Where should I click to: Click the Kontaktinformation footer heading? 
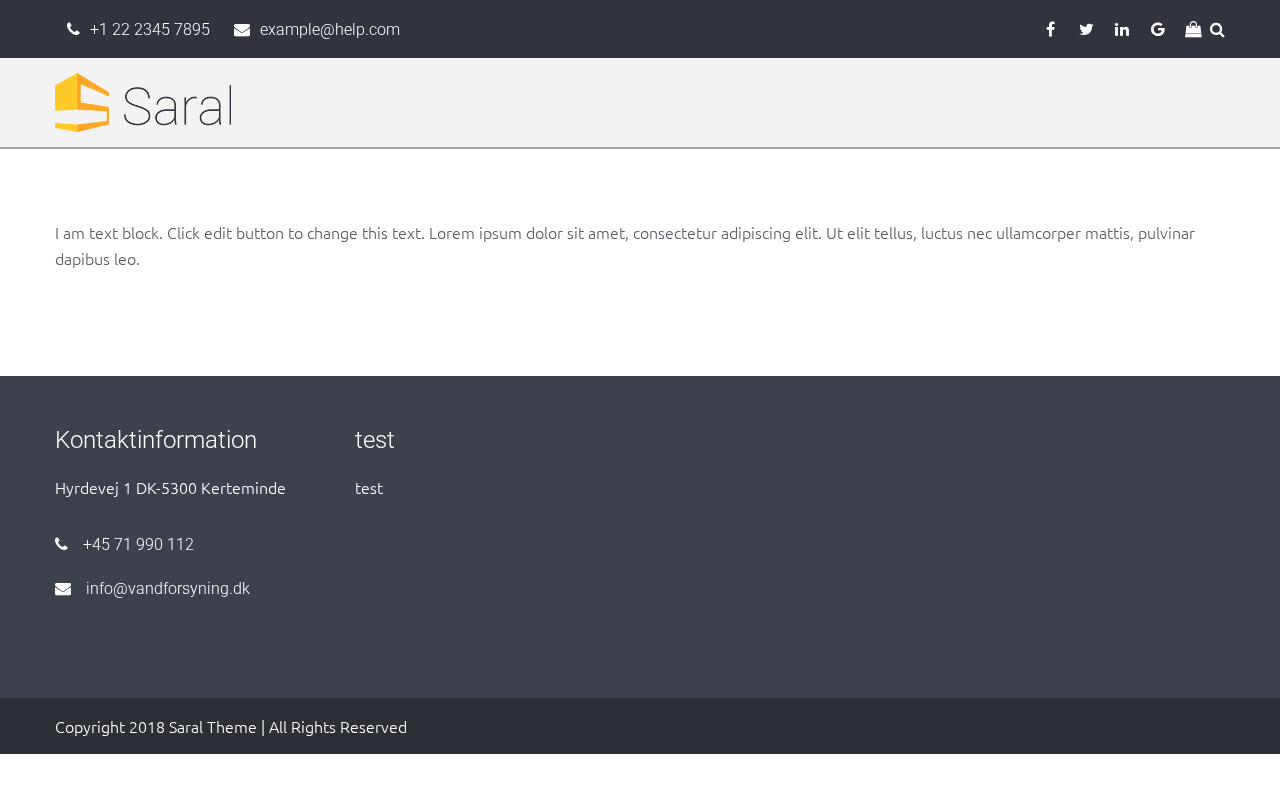[156, 440]
